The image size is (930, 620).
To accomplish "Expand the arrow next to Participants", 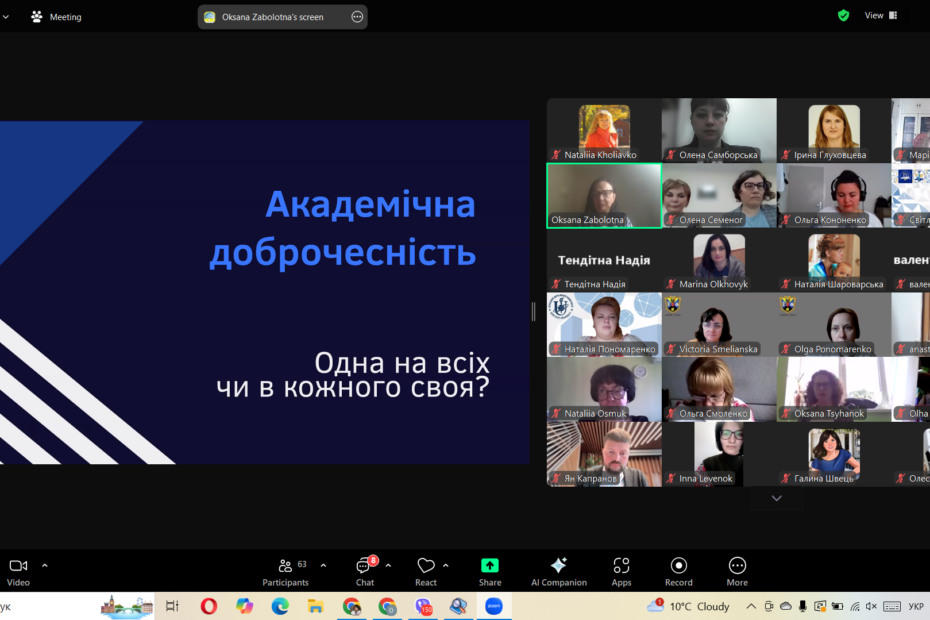I will click(323, 565).
